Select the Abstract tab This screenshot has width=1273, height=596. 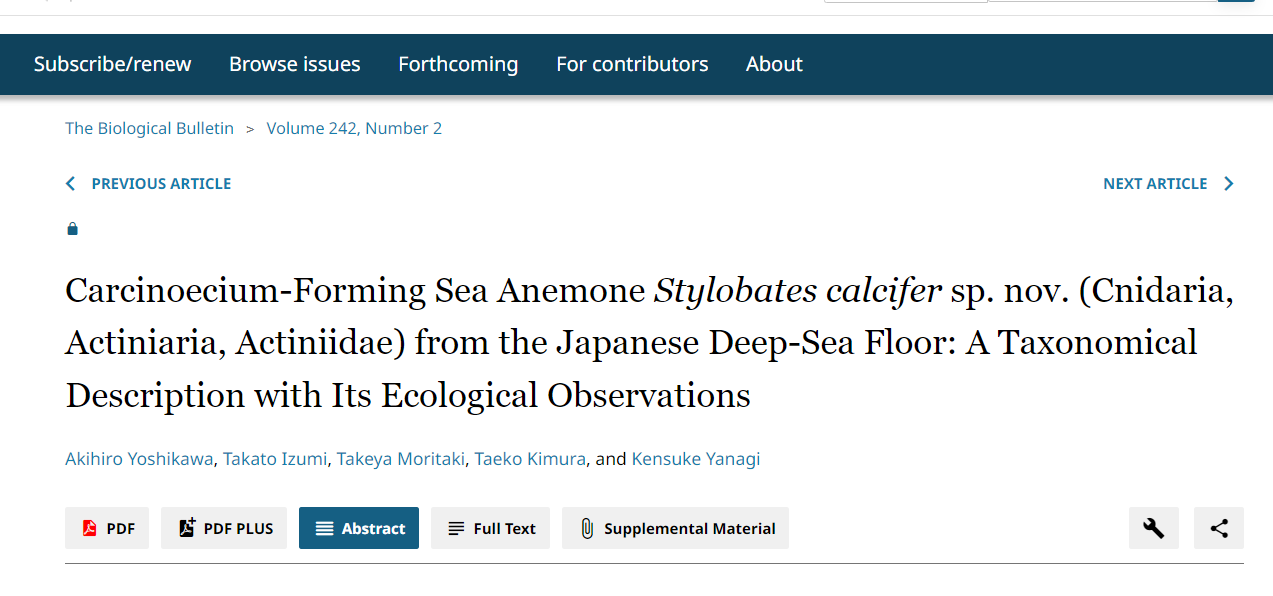pyautogui.click(x=359, y=528)
